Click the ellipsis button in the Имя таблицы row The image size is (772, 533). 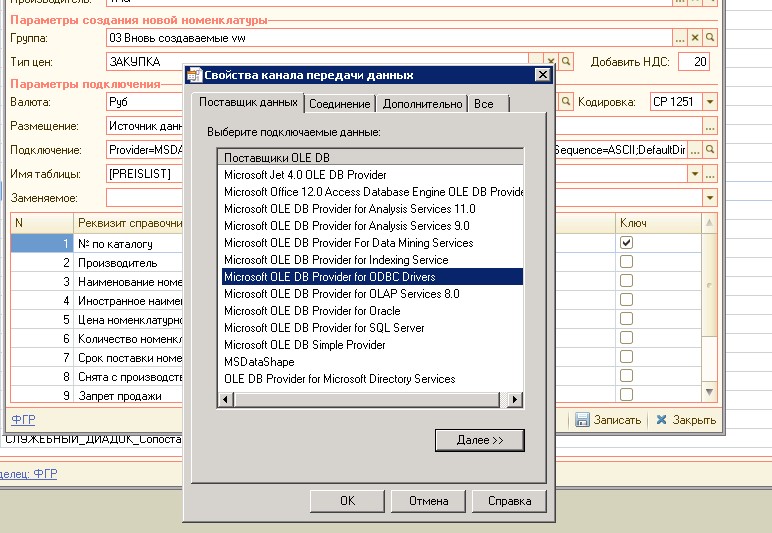pyautogui.click(x=710, y=174)
